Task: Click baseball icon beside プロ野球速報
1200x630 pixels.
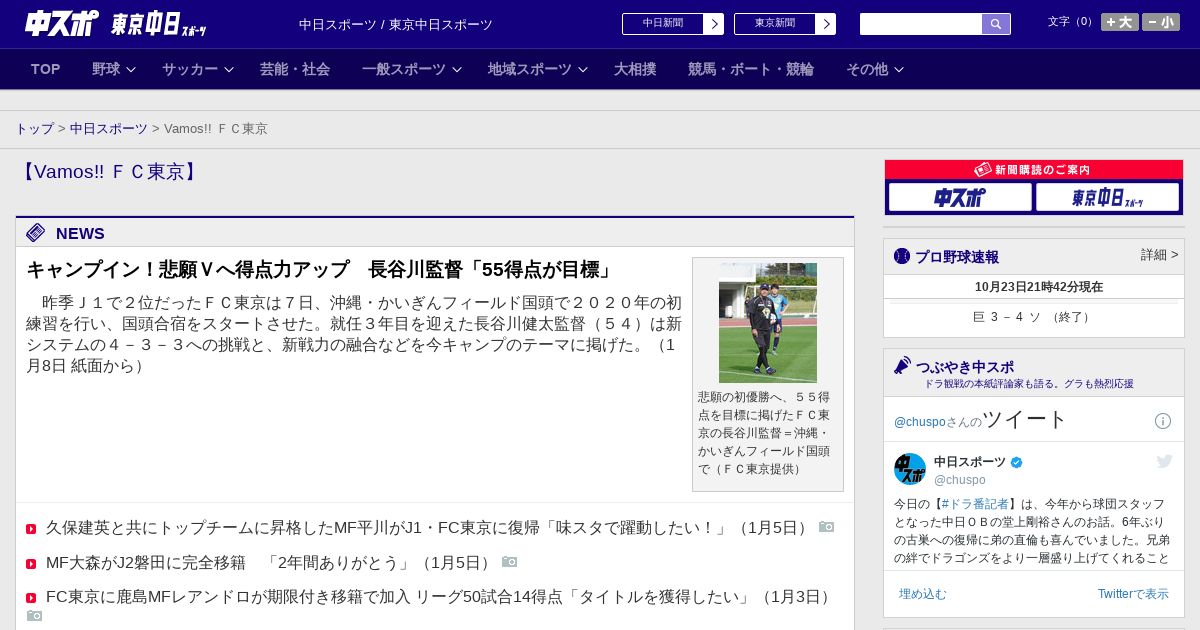Action: tap(902, 256)
